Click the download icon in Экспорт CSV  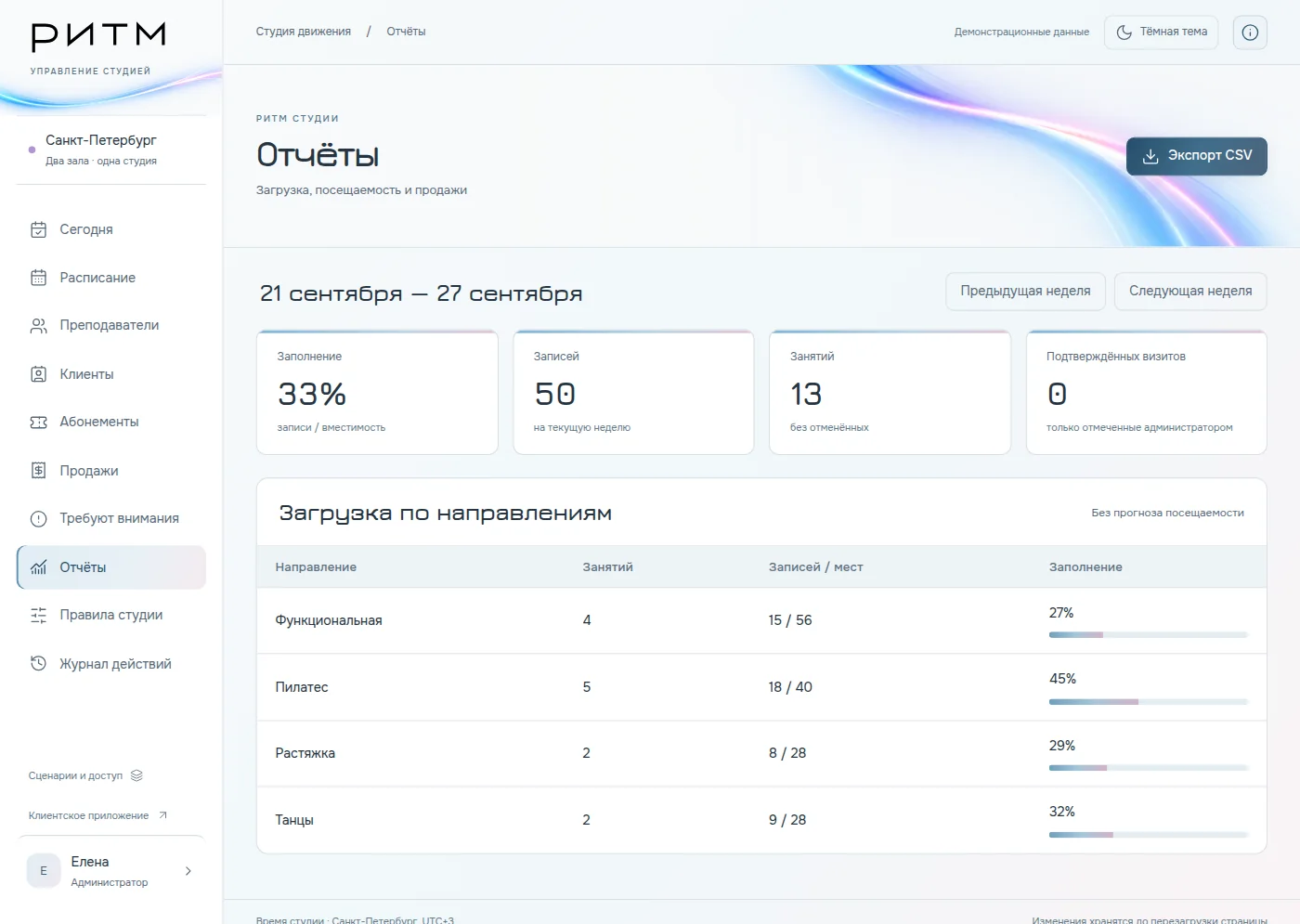1150,156
